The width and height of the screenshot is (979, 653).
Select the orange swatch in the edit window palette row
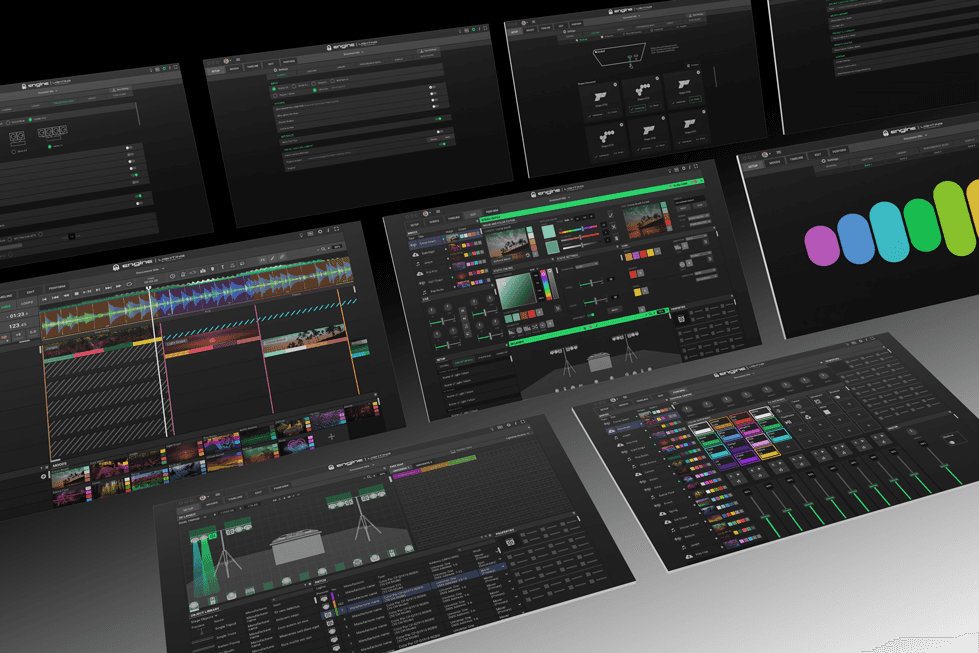629,257
